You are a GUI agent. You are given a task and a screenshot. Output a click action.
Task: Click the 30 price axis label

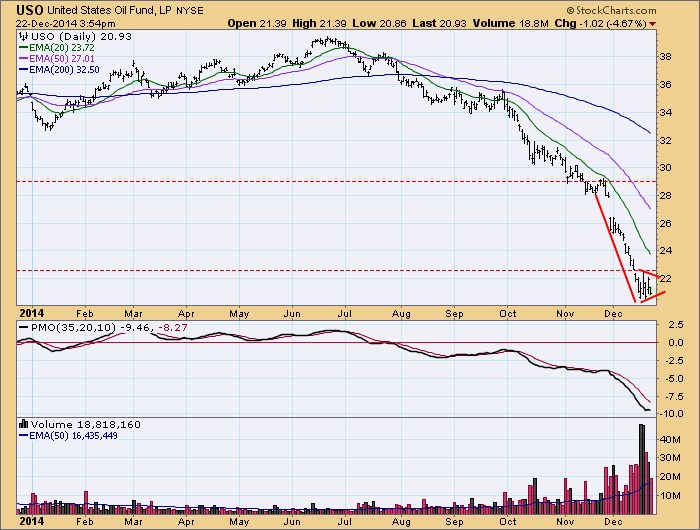click(x=666, y=168)
